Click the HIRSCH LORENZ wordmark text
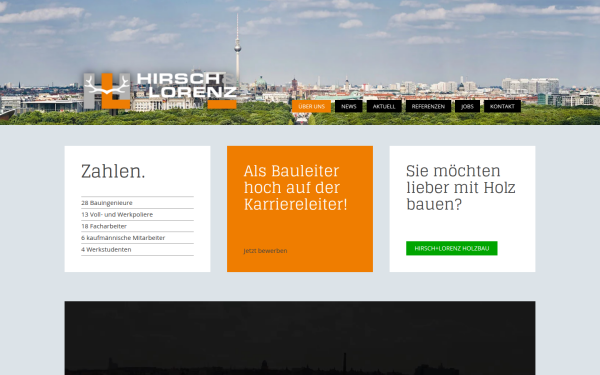Viewport: 600px width, 375px height. [187, 85]
